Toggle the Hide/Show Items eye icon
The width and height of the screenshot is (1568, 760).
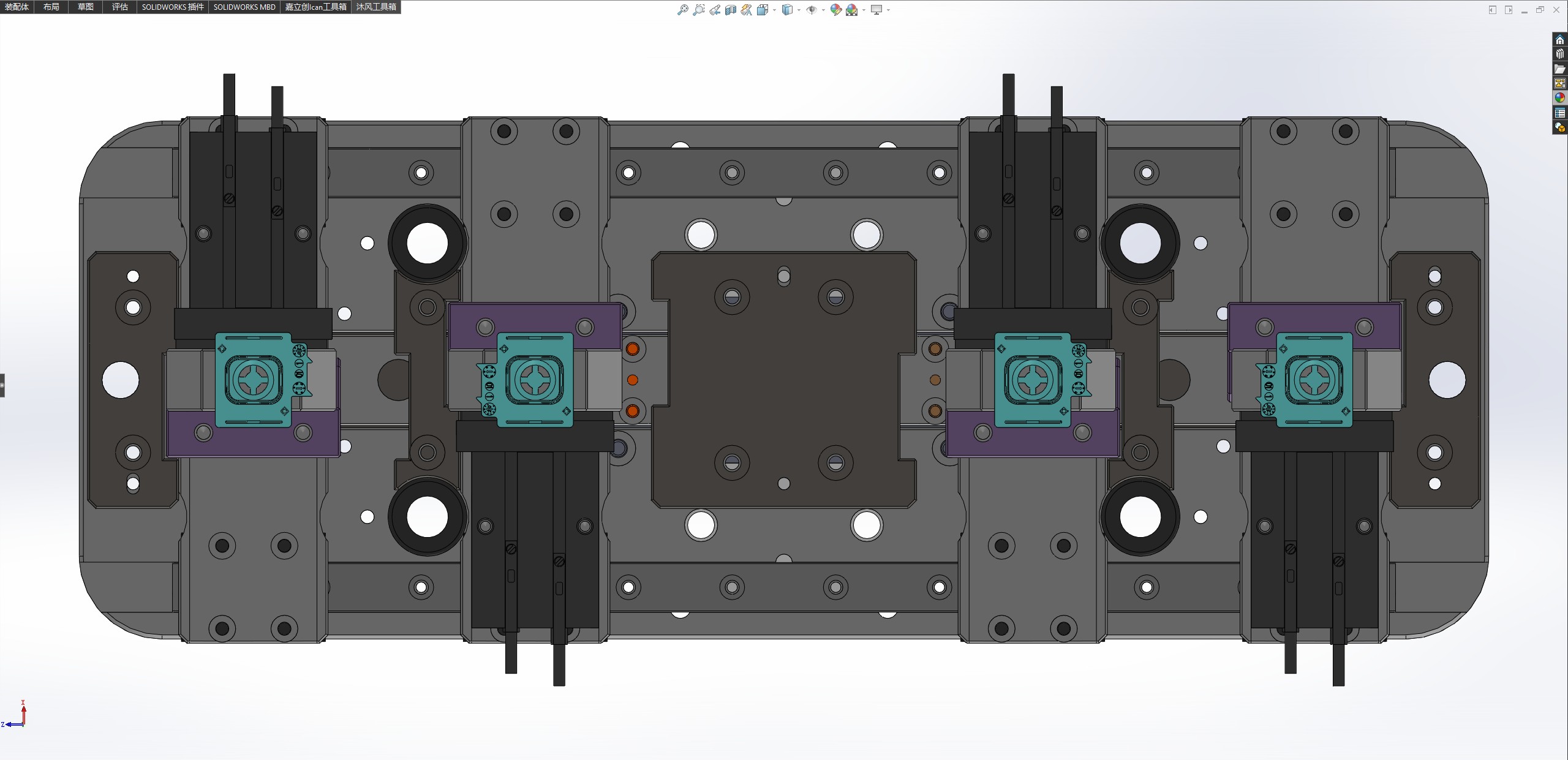tap(812, 10)
